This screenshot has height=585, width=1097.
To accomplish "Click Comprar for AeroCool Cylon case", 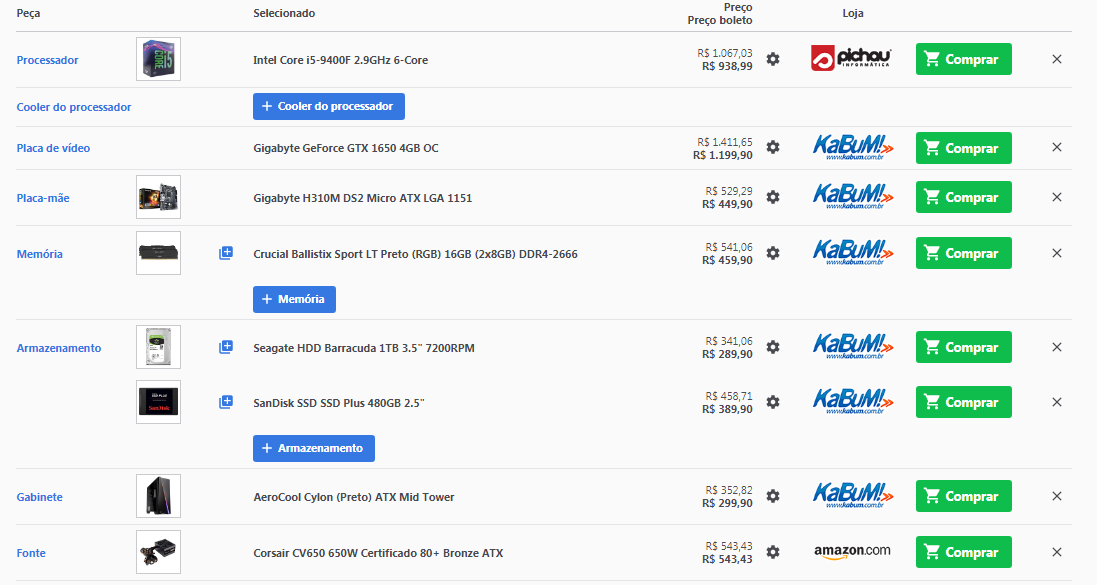I will [x=963, y=496].
